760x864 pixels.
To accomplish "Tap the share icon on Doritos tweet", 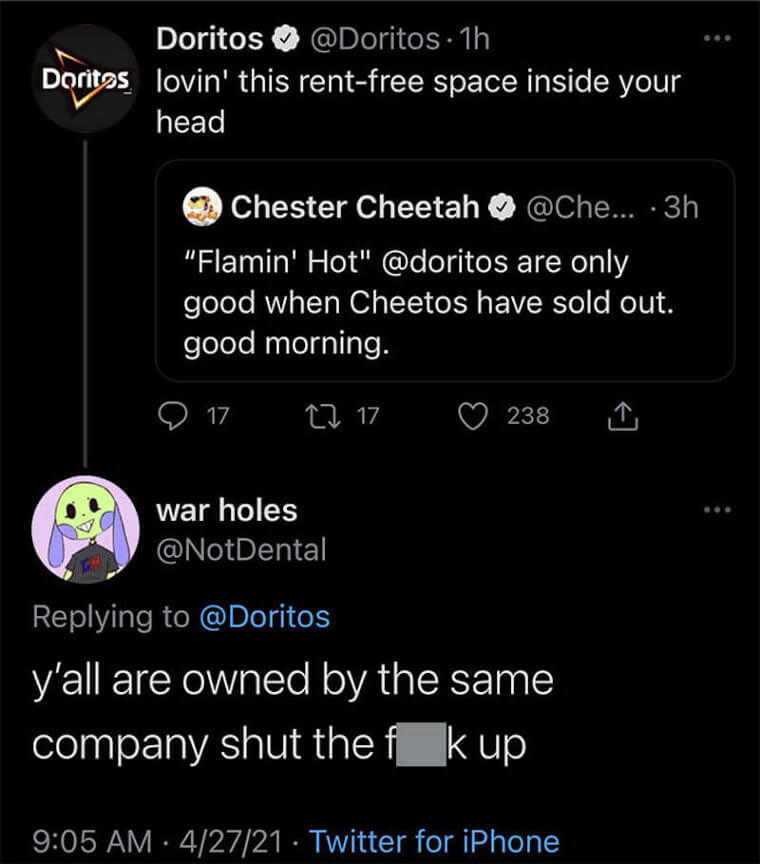I will click(623, 416).
